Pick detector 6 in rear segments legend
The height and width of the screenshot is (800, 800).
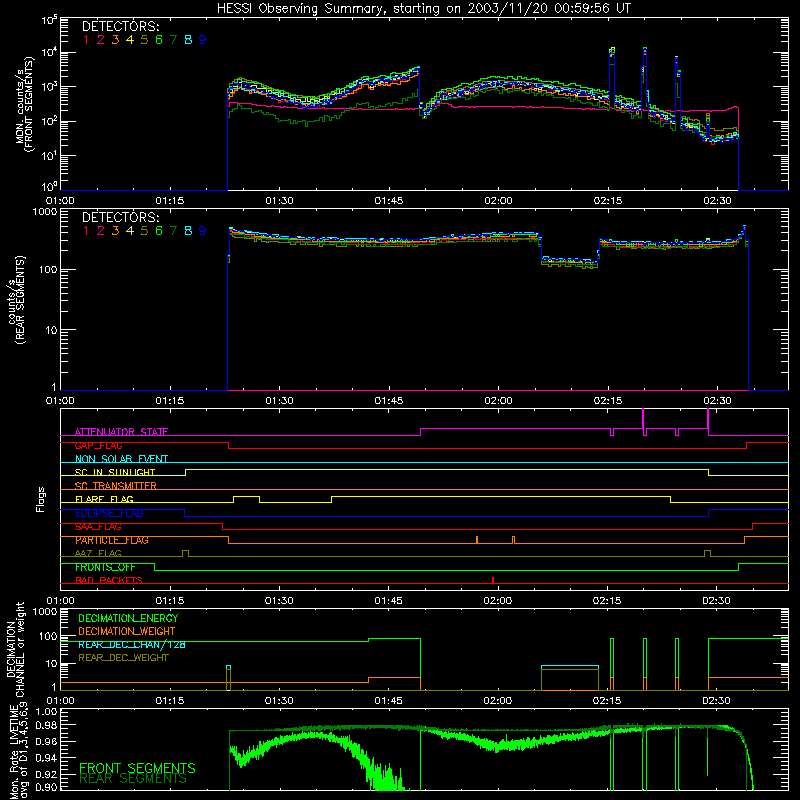tap(159, 231)
